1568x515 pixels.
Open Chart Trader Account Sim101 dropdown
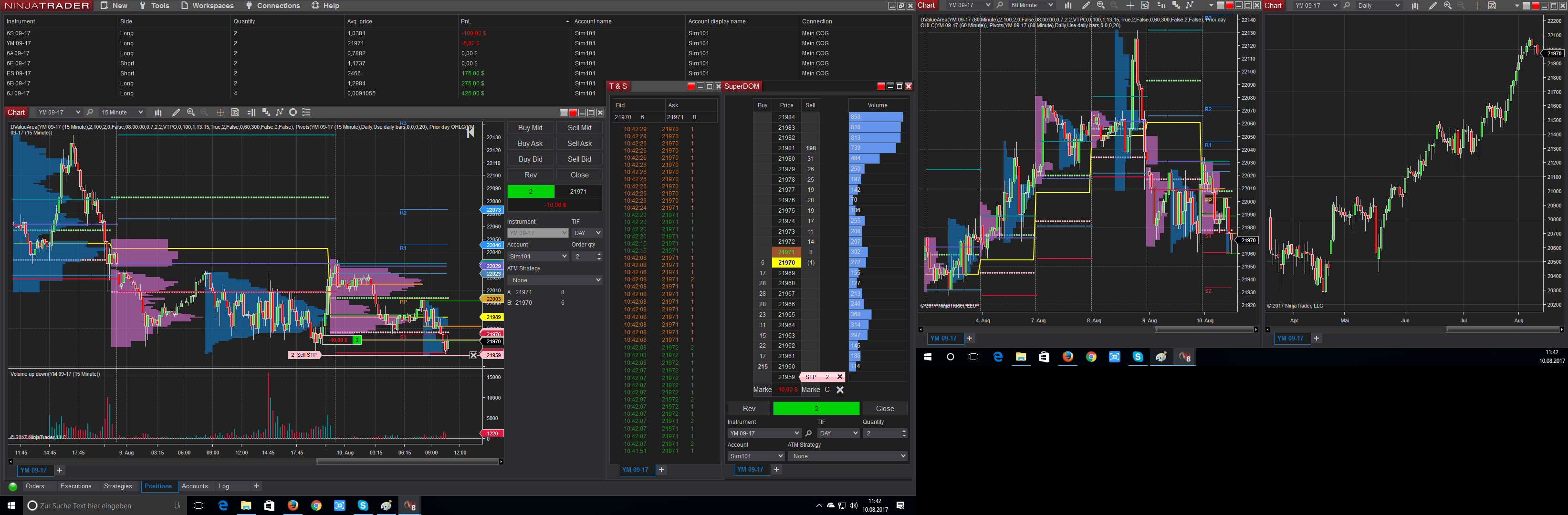click(537, 257)
